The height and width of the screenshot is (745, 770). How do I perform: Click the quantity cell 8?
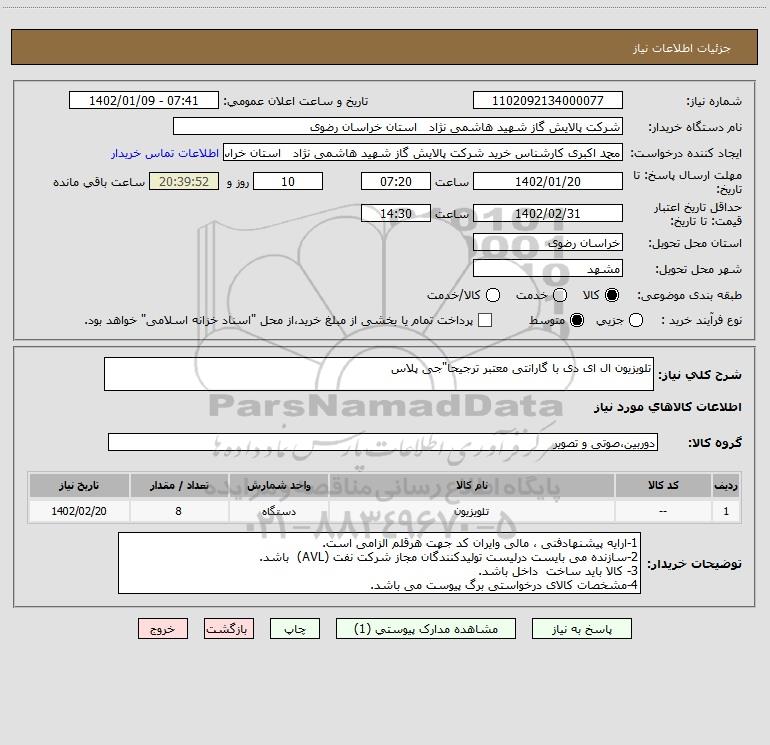tap(179, 511)
